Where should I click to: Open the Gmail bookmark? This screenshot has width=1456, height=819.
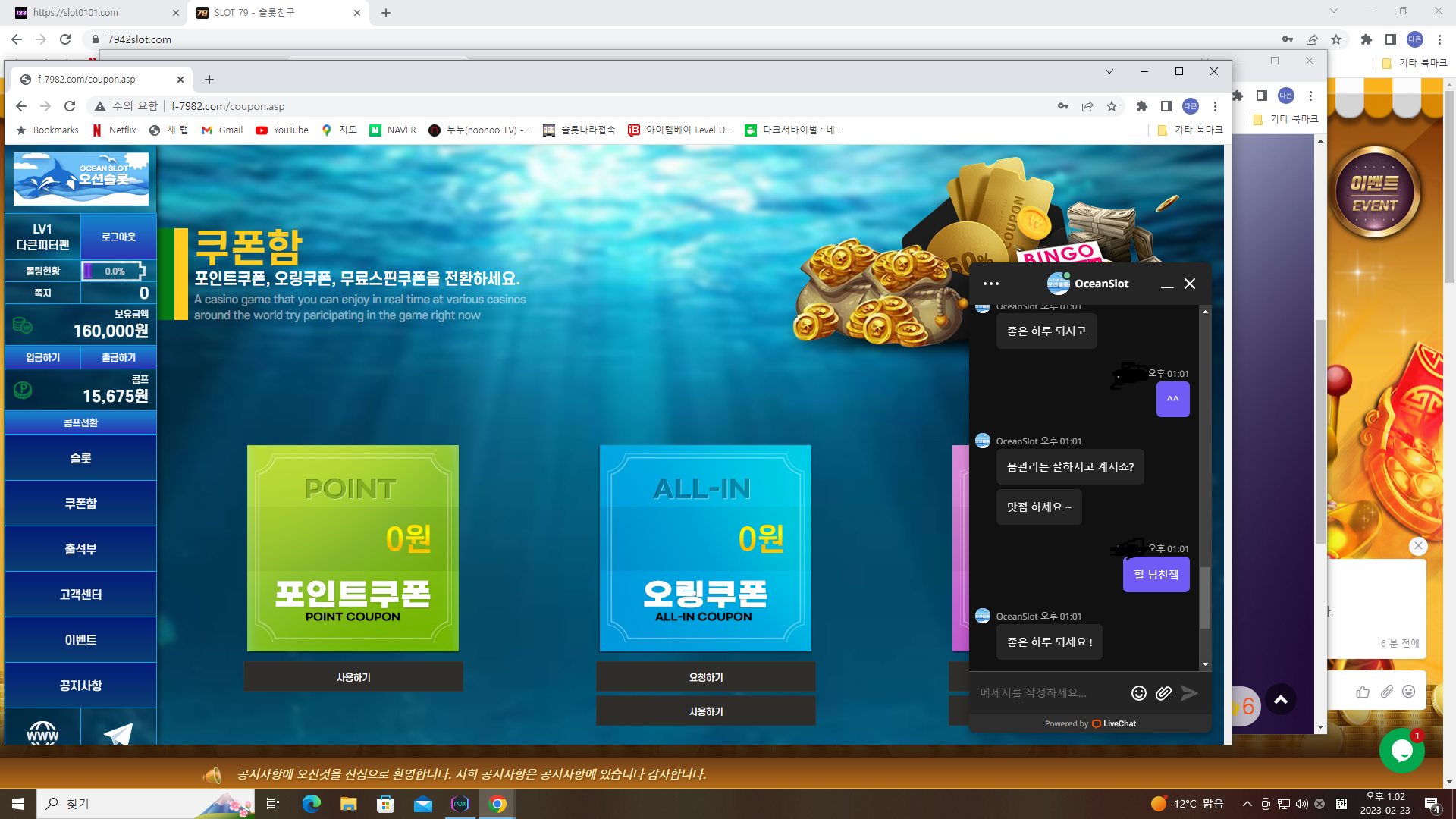[222, 130]
